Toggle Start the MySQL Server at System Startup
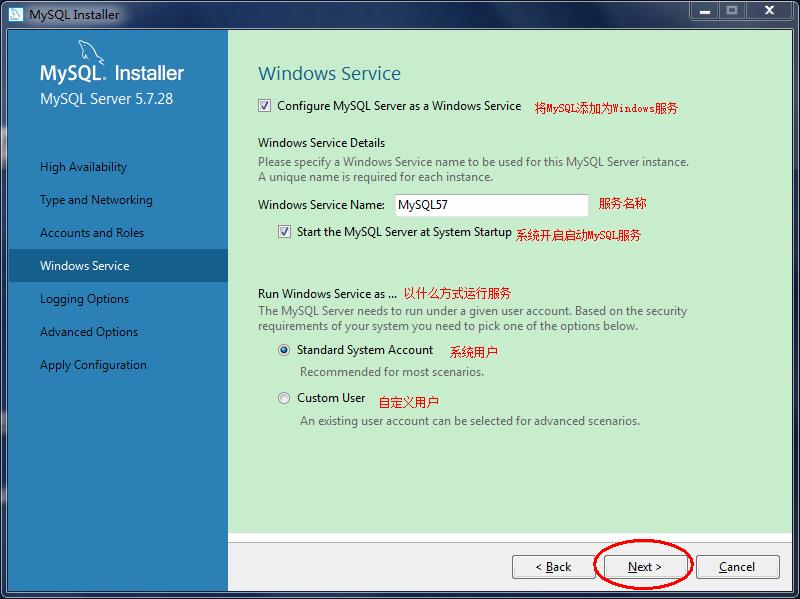 point(284,232)
